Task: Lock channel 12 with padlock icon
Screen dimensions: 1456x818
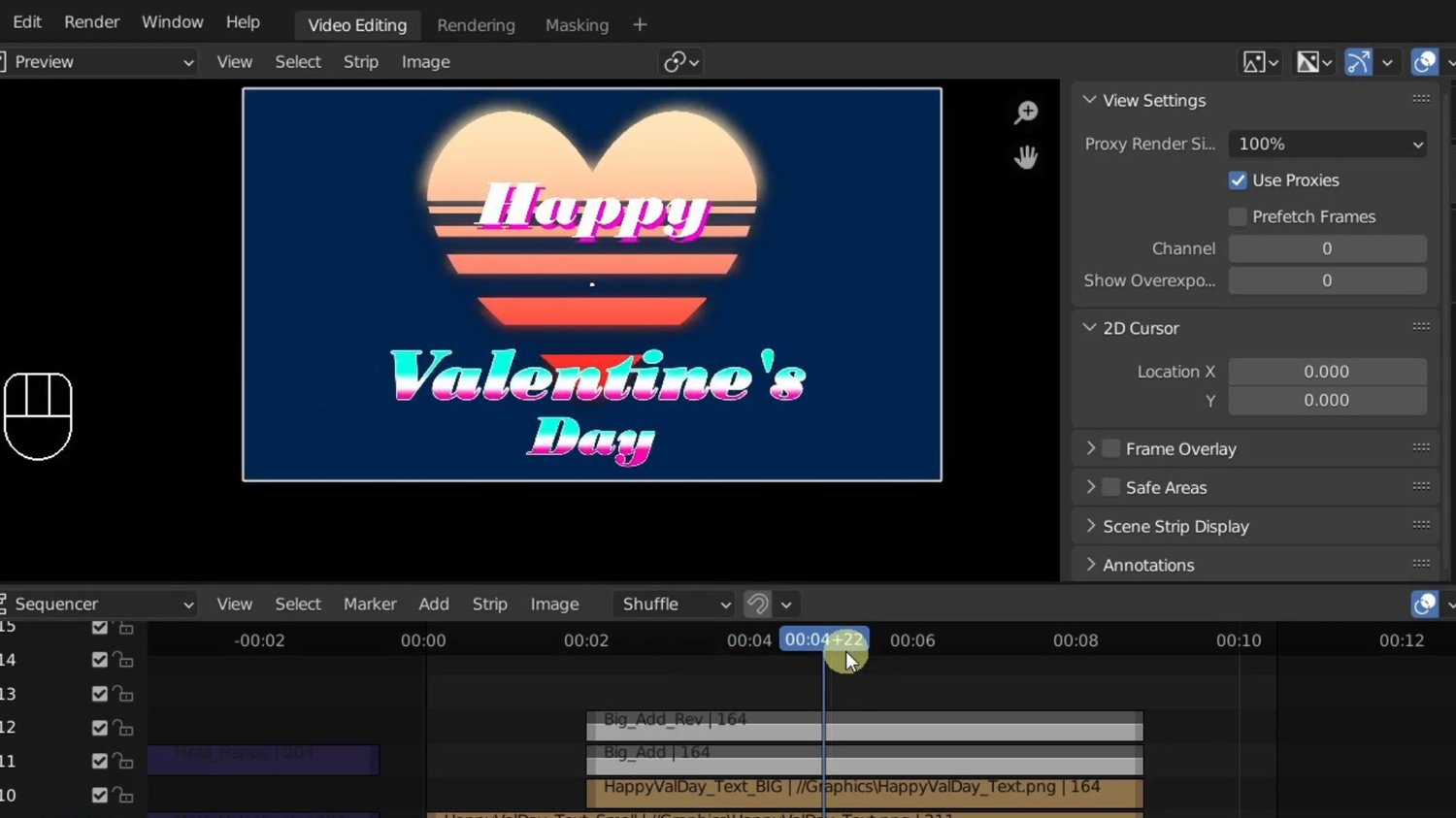Action: (124, 728)
